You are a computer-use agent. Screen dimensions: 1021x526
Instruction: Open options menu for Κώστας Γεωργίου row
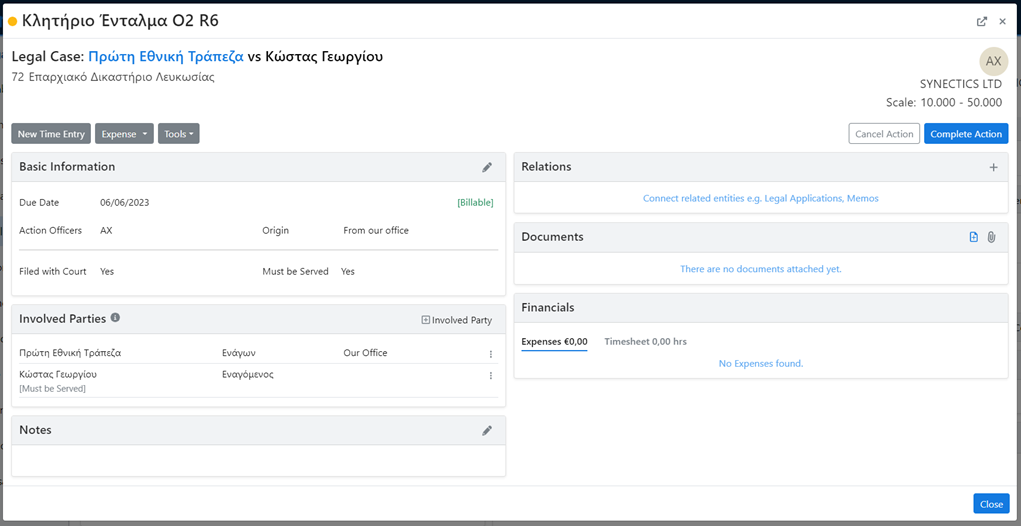click(x=490, y=376)
